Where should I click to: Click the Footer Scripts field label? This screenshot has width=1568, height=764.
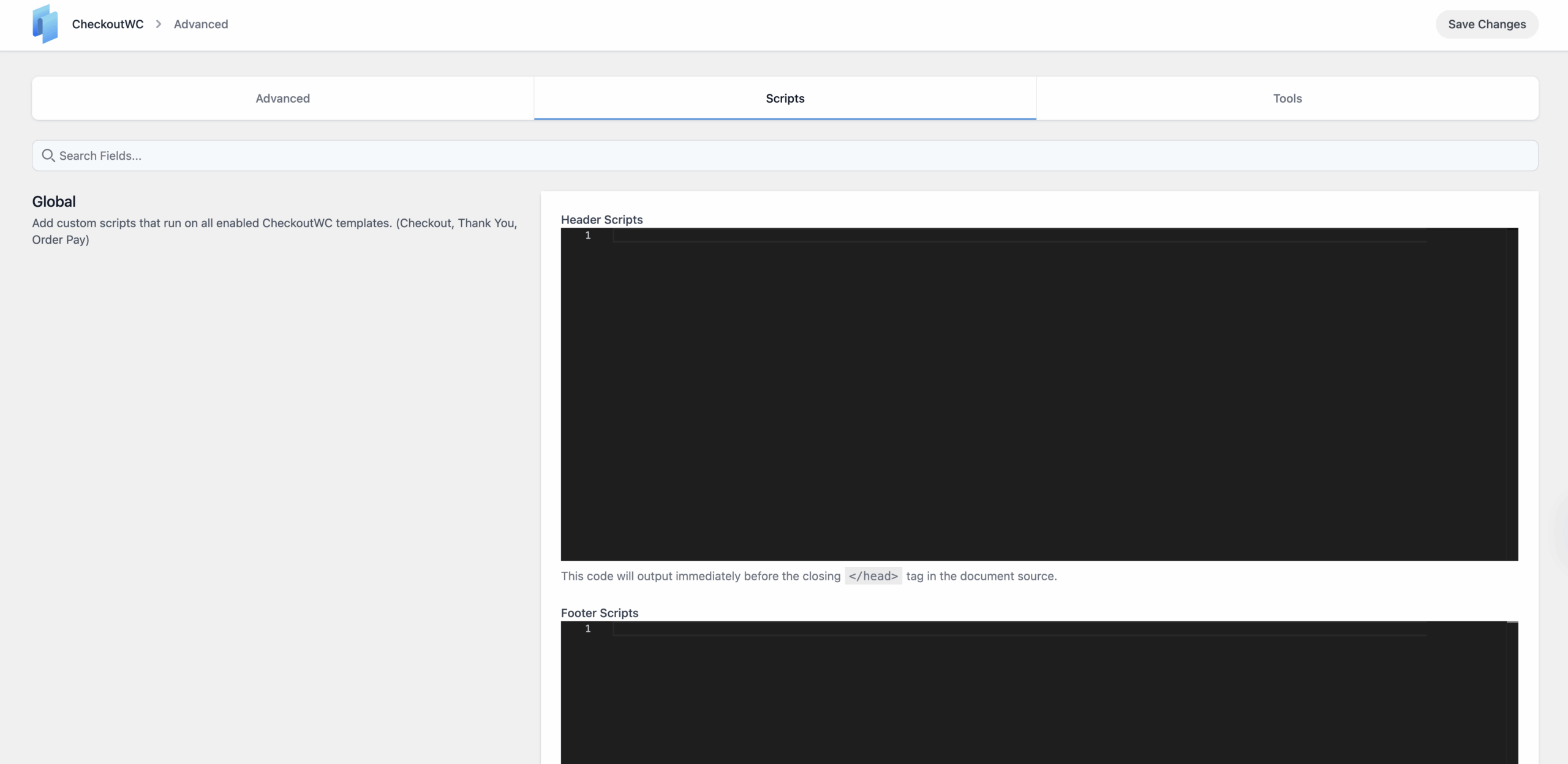599,613
